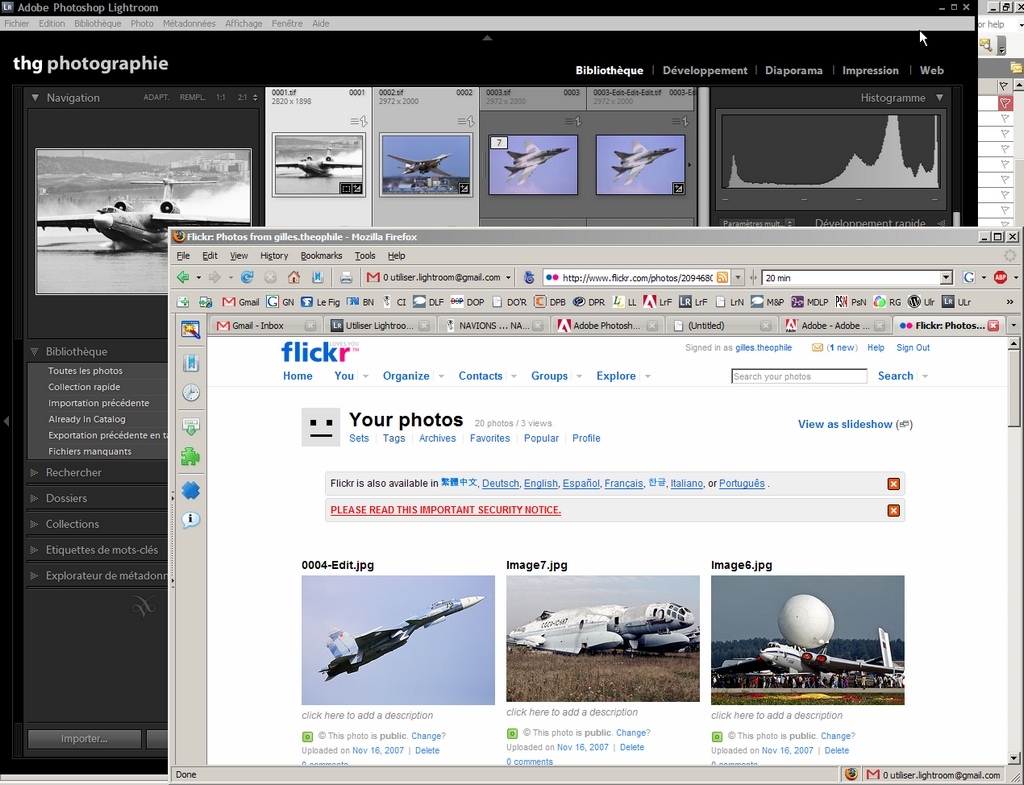Switch to Développement module
1024x785 pixels.
coord(705,71)
